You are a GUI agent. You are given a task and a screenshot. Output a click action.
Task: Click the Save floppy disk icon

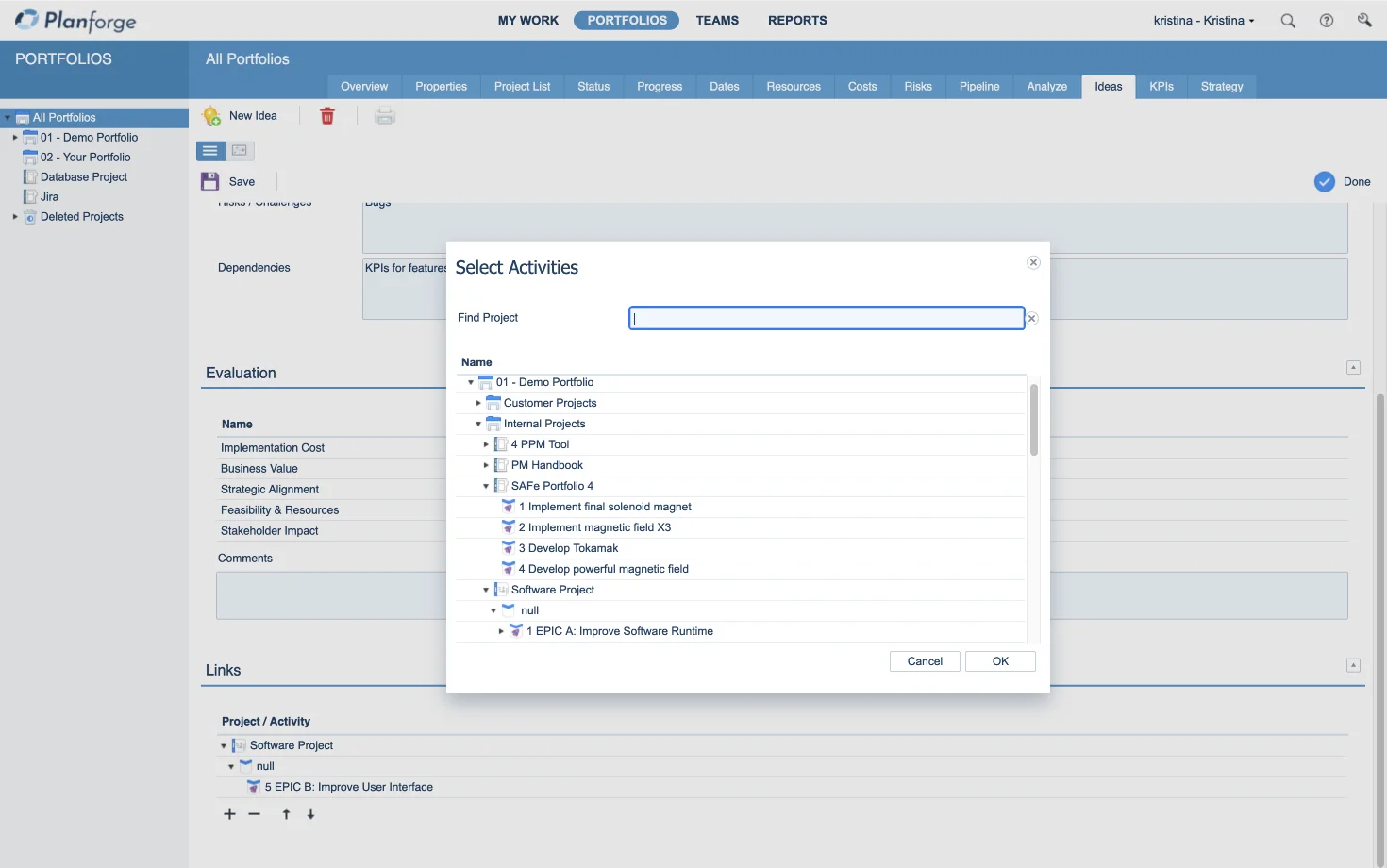209,182
